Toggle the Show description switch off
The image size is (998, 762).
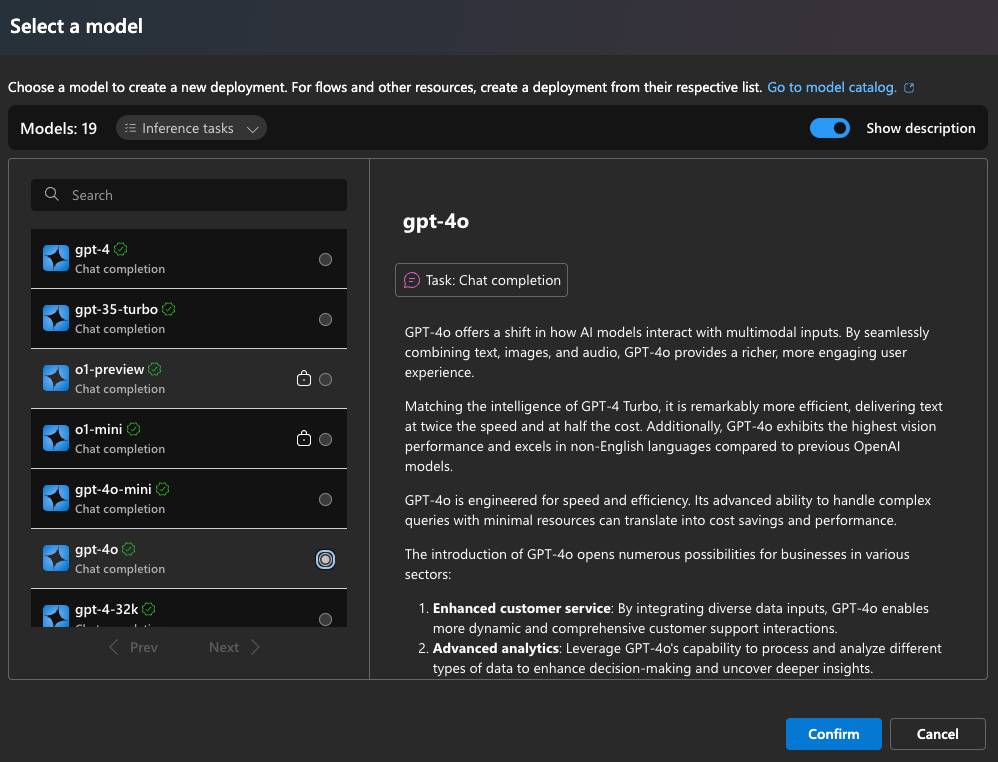click(829, 128)
